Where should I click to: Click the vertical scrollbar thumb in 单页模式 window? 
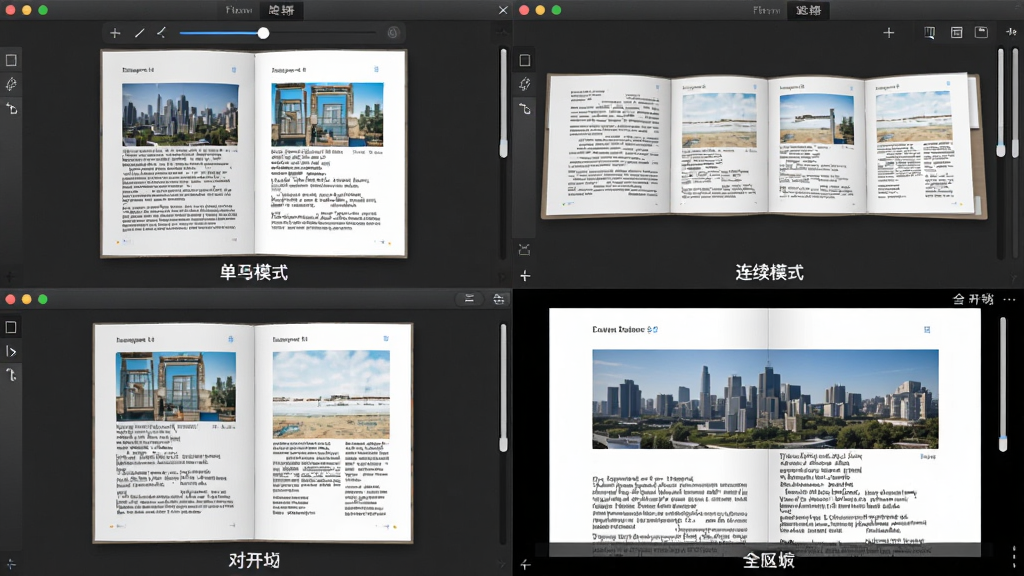[504, 148]
